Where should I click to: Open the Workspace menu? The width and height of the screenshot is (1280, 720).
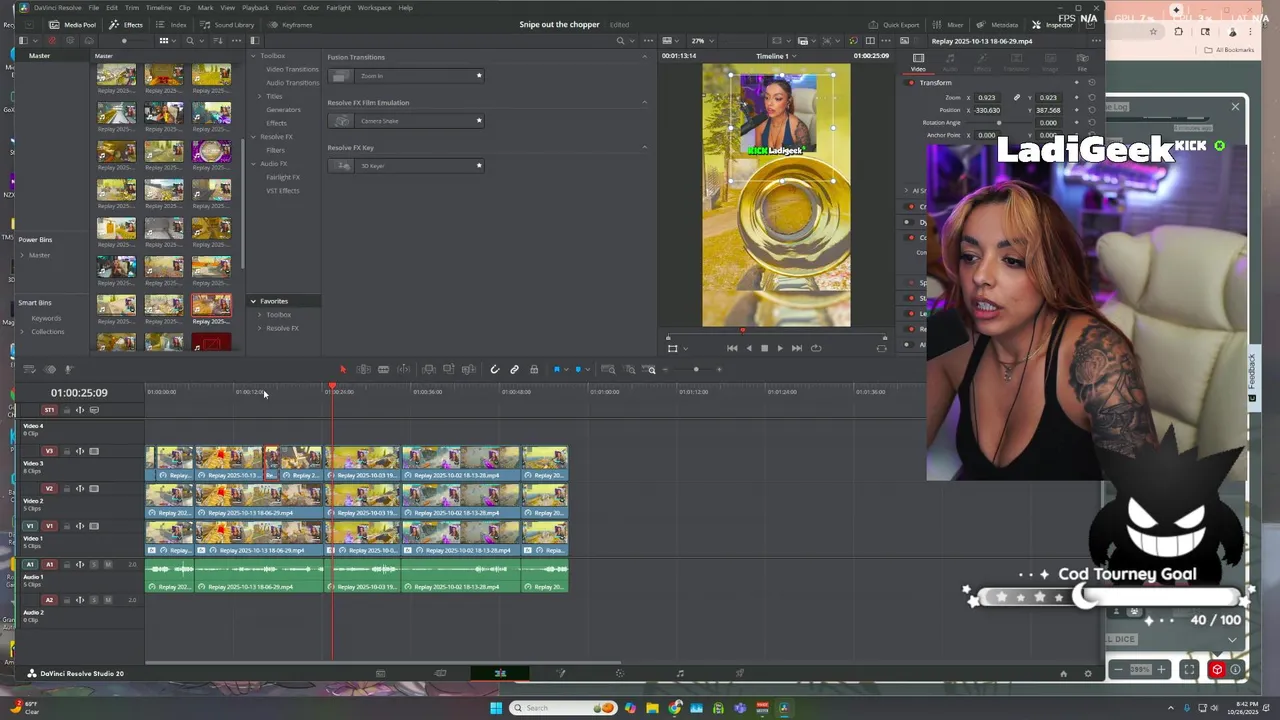pyautogui.click(x=374, y=7)
